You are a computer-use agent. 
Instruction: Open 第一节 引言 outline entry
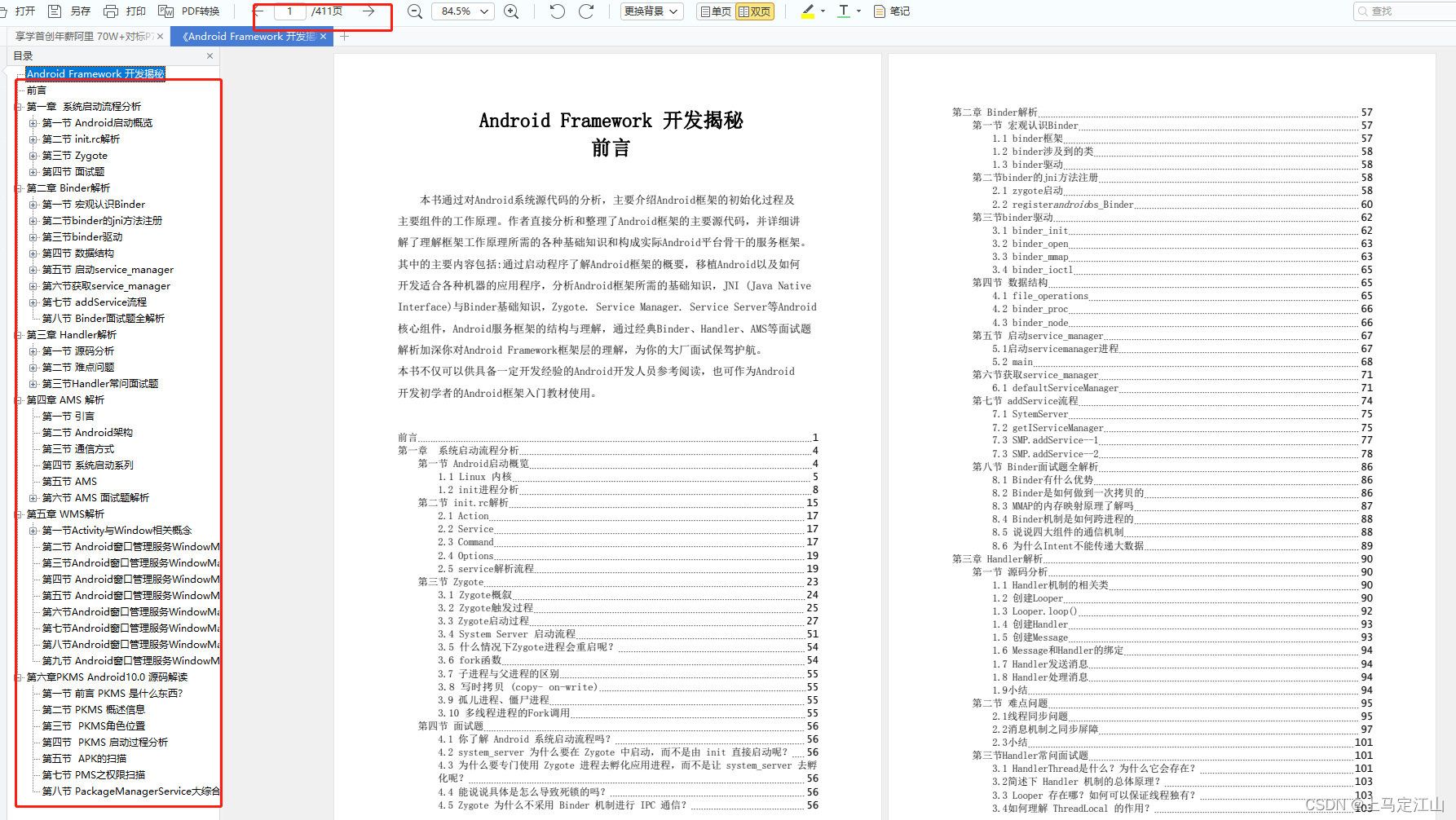pyautogui.click(x=68, y=417)
